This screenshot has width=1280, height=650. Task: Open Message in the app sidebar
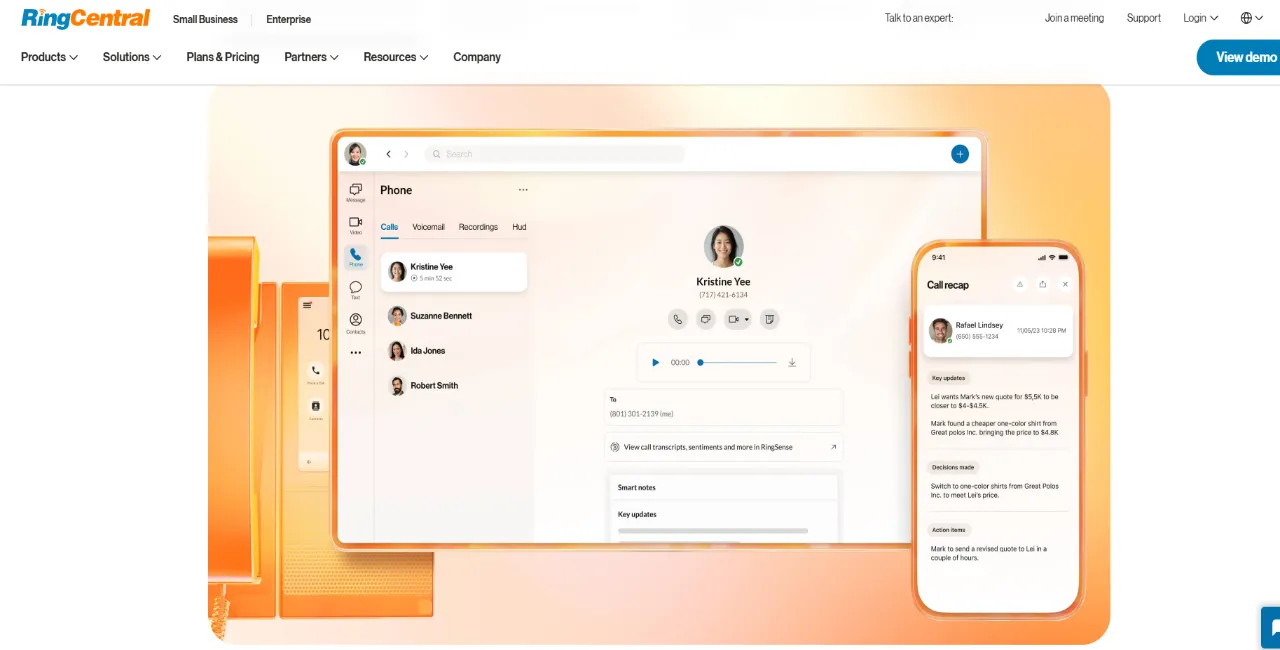click(x=355, y=192)
